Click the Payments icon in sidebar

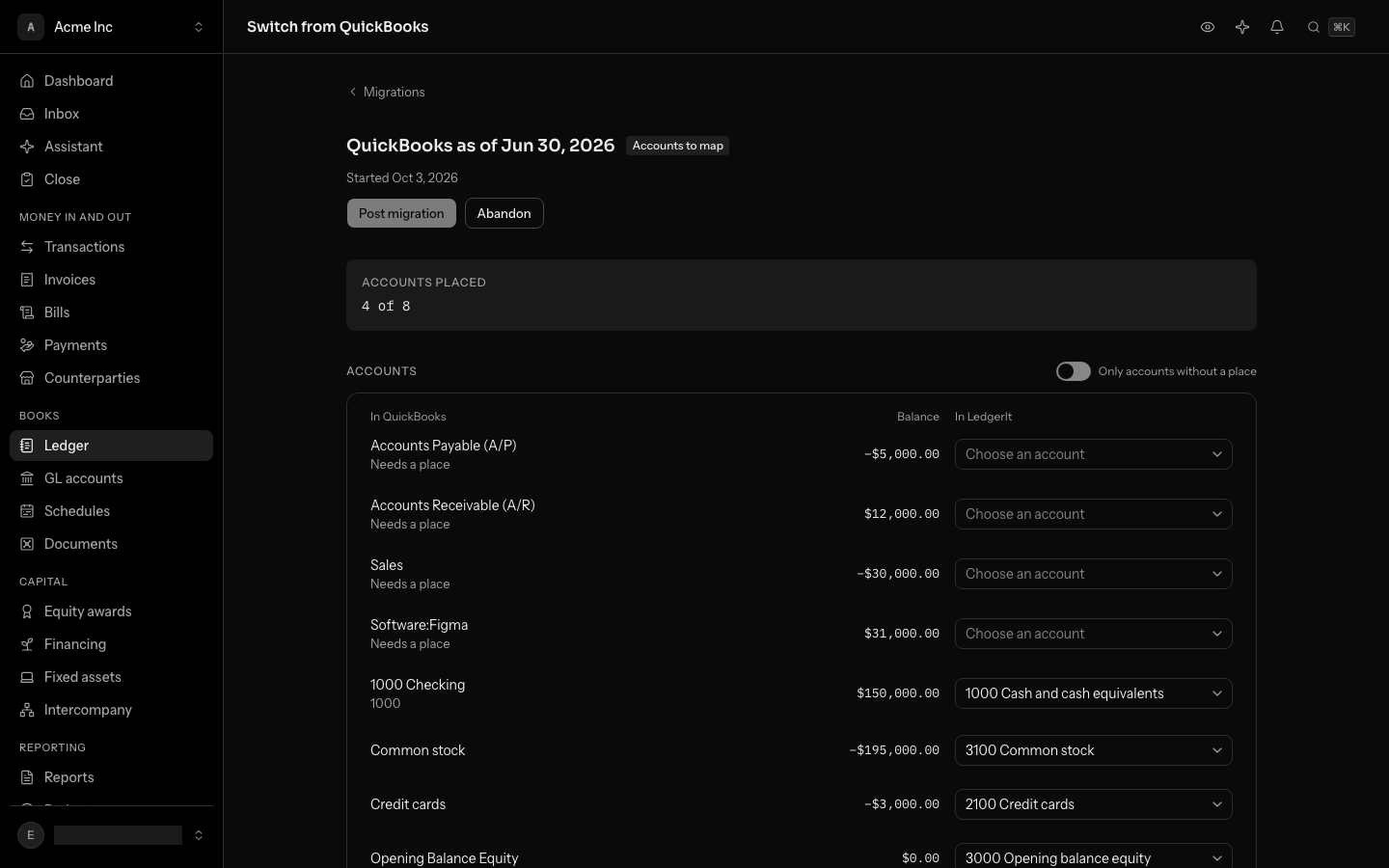pyautogui.click(x=27, y=345)
